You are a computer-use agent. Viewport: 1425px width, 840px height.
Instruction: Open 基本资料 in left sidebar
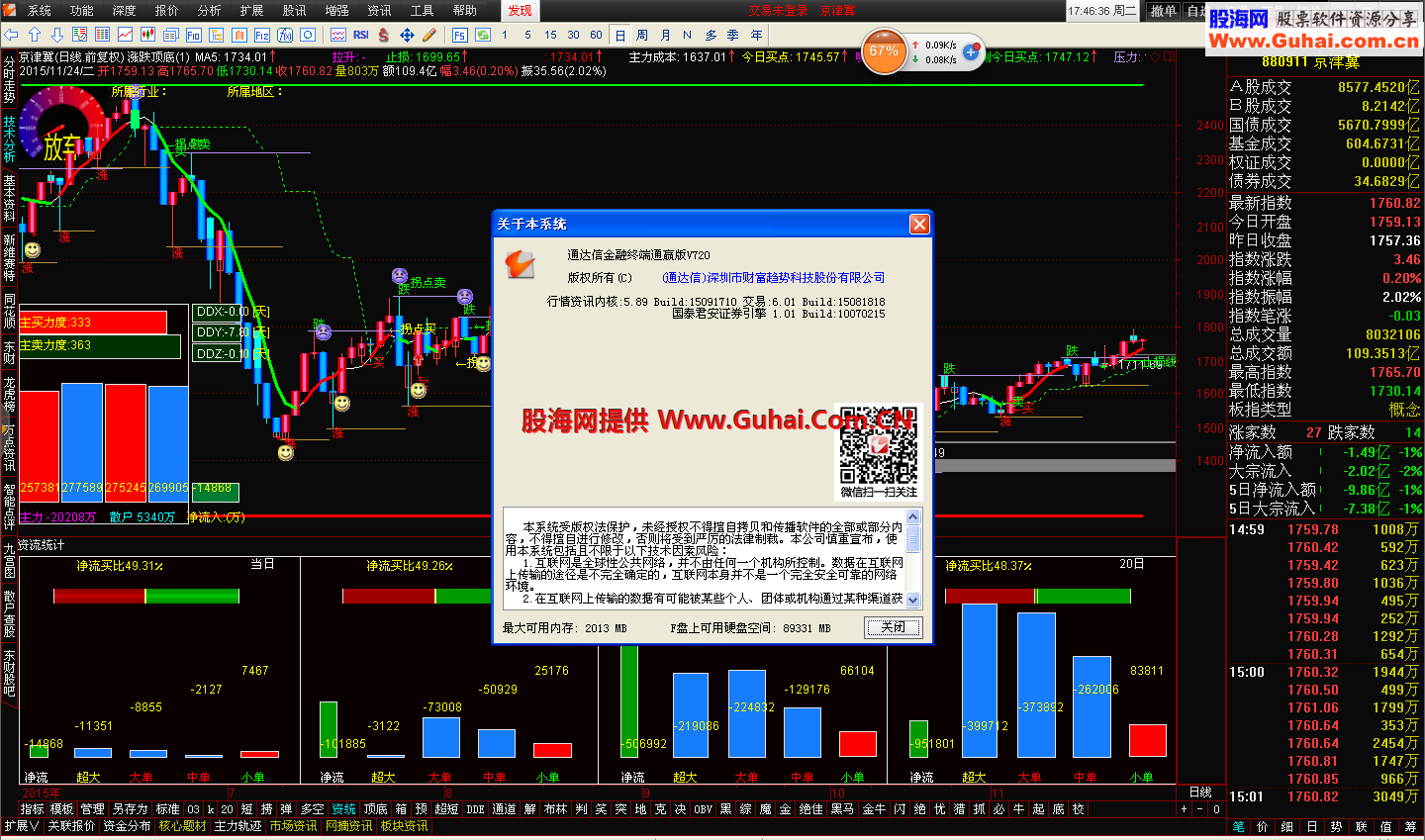pos(9,199)
